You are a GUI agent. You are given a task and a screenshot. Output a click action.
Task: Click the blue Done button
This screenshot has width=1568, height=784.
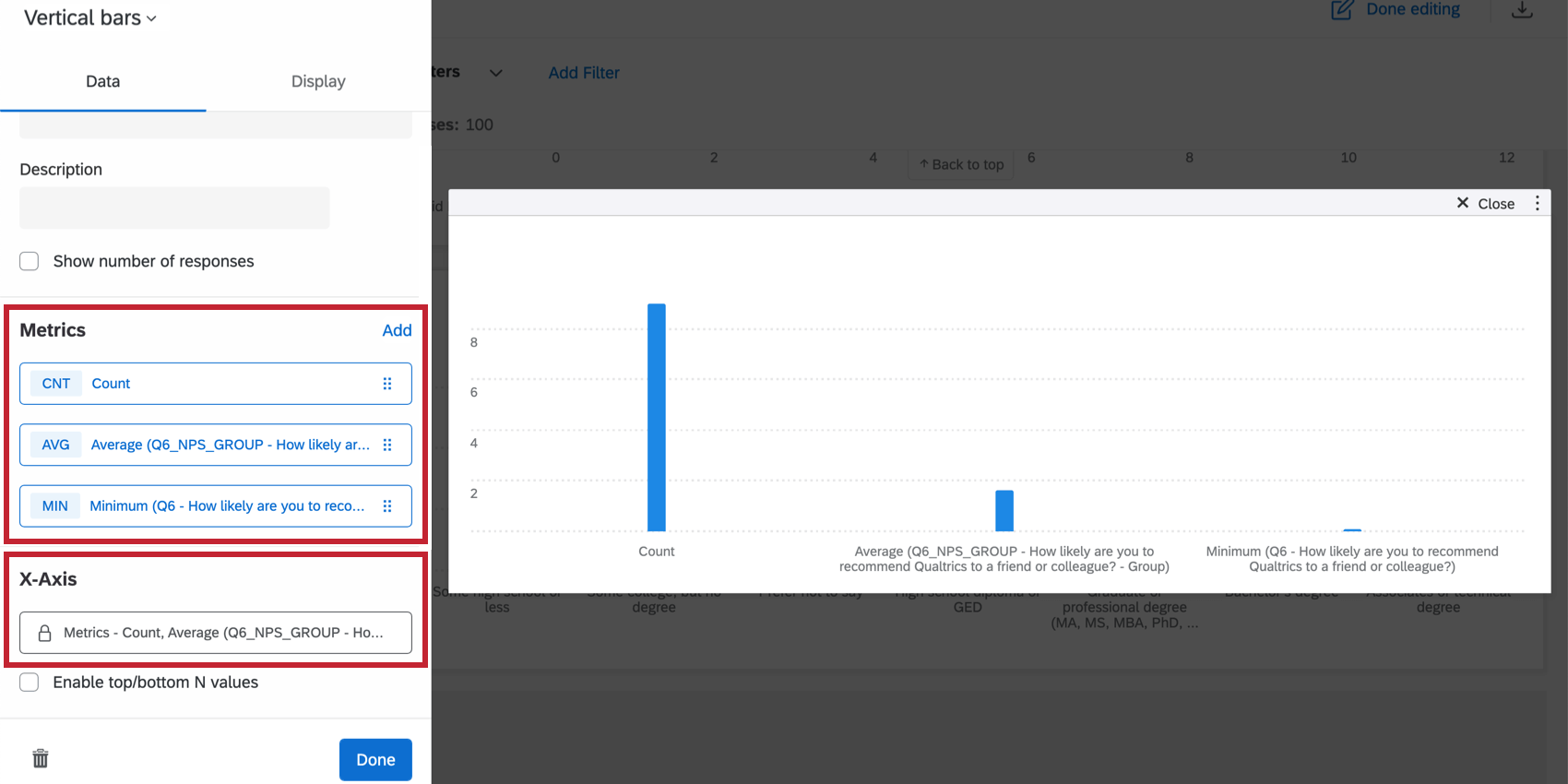[375, 760]
